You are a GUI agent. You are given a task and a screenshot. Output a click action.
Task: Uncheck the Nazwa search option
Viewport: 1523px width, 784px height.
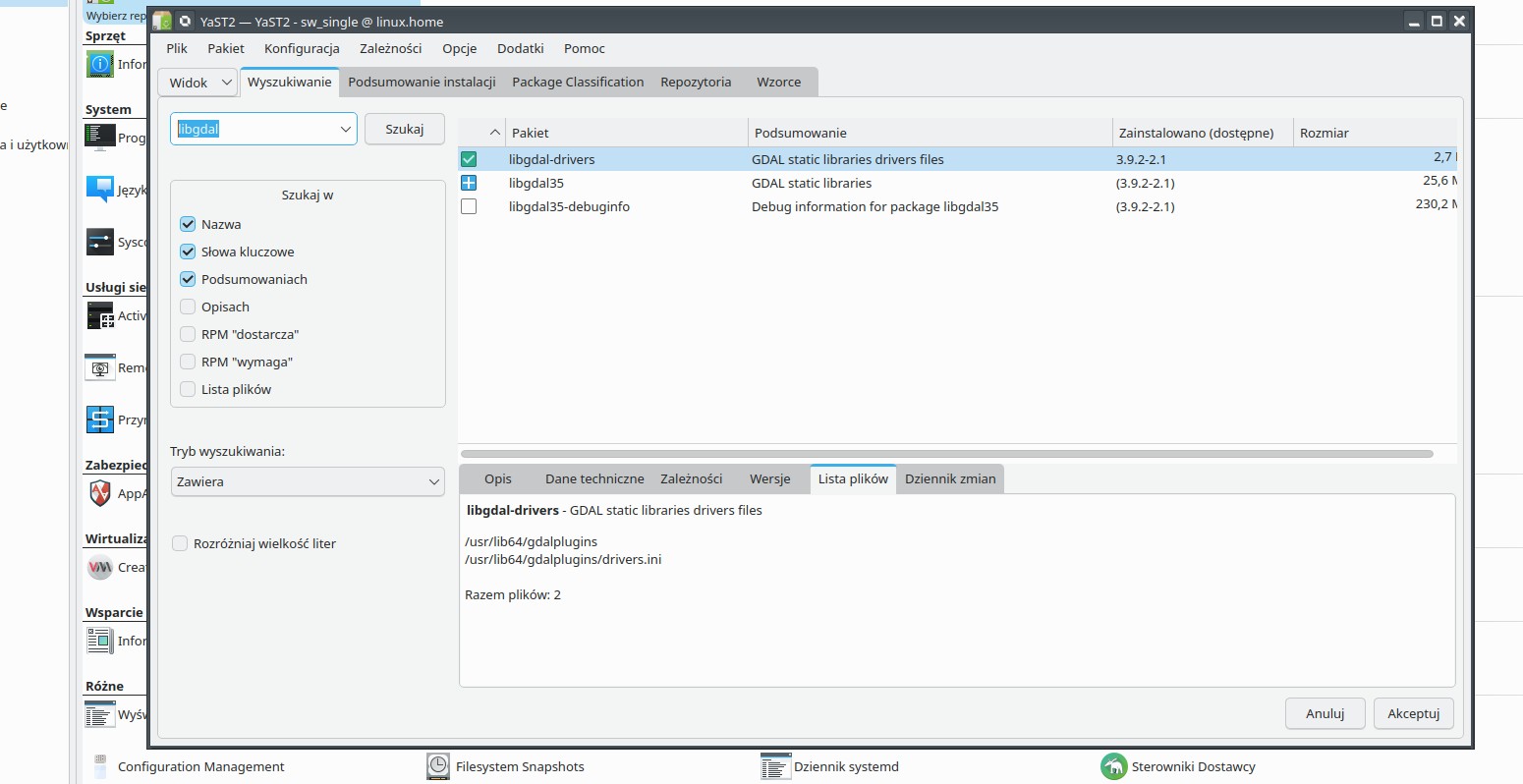coord(188,224)
